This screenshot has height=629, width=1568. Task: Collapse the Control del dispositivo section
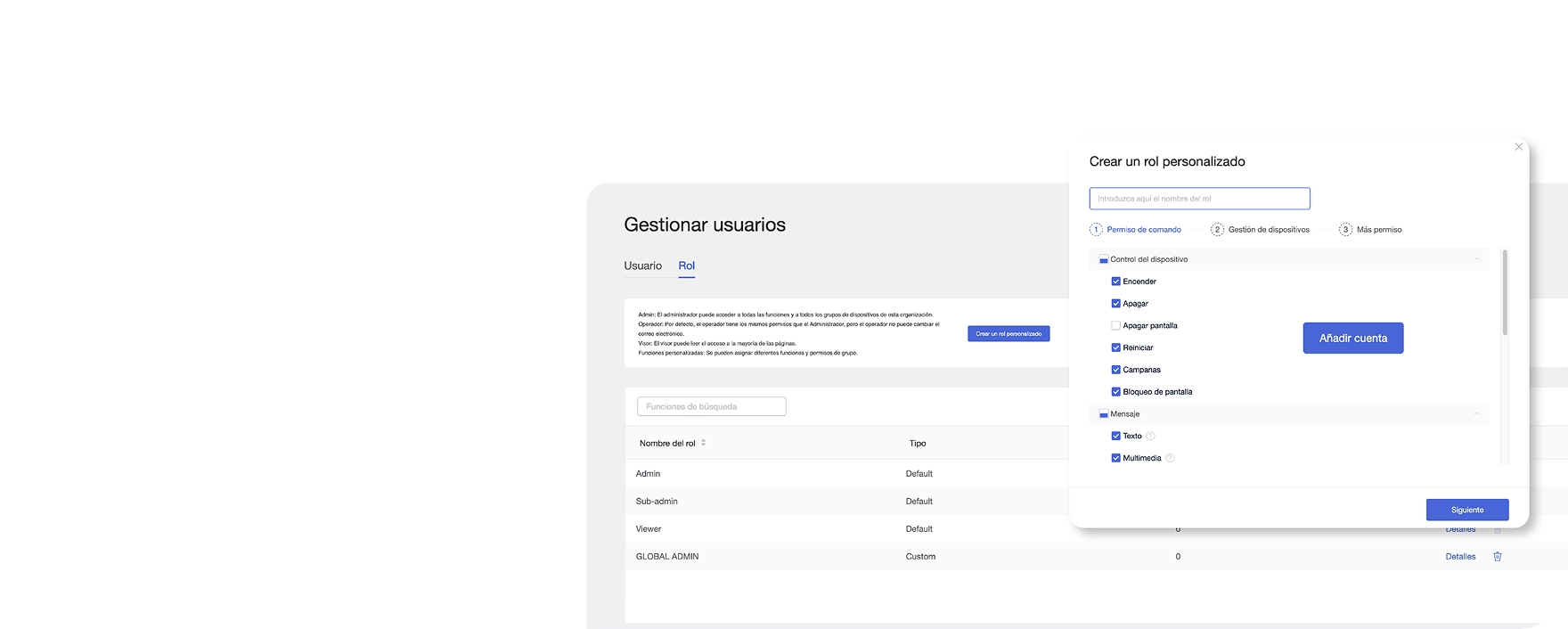pyautogui.click(x=1476, y=259)
